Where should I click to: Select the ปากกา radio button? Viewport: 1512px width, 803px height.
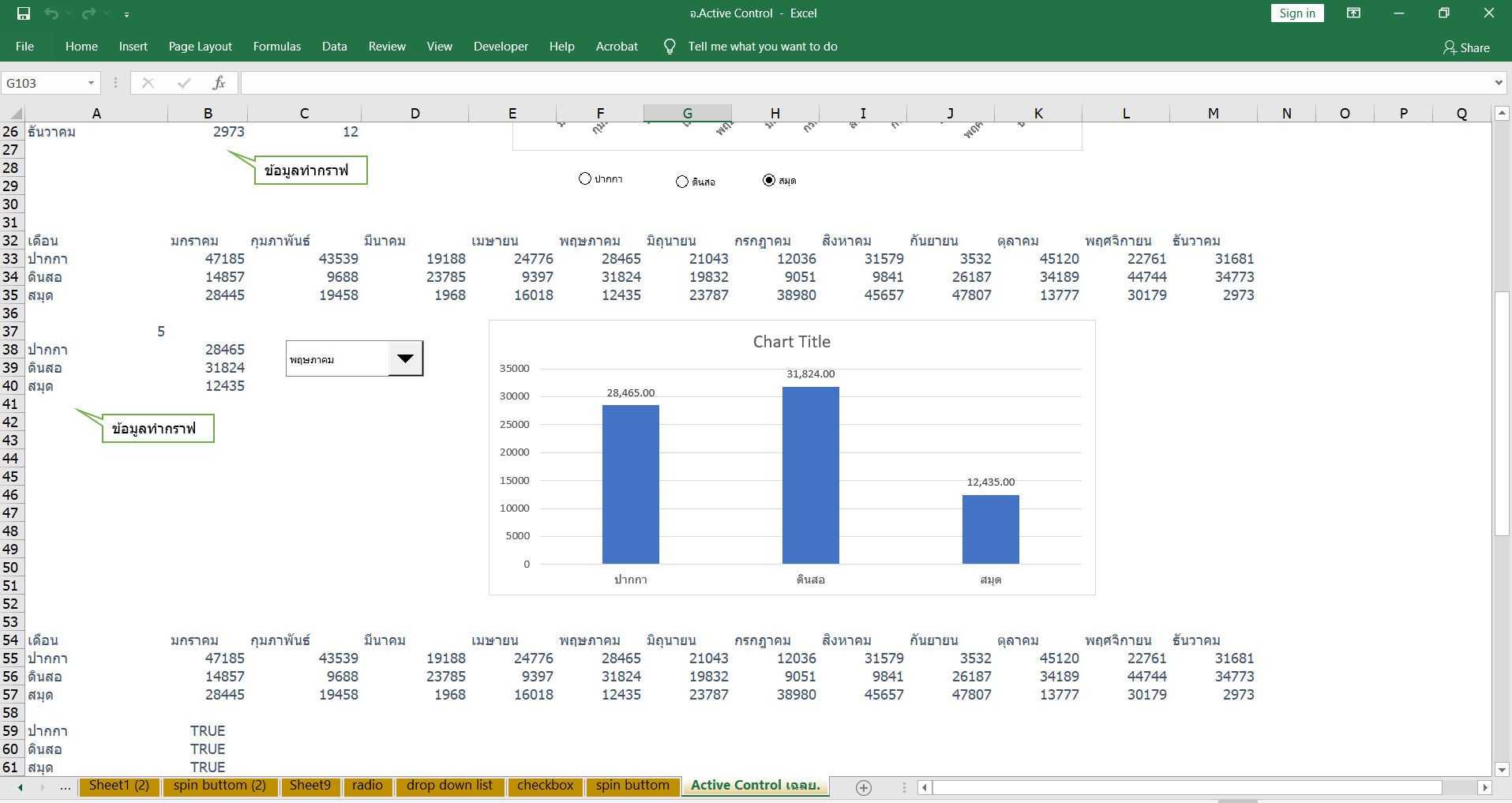pyautogui.click(x=585, y=178)
